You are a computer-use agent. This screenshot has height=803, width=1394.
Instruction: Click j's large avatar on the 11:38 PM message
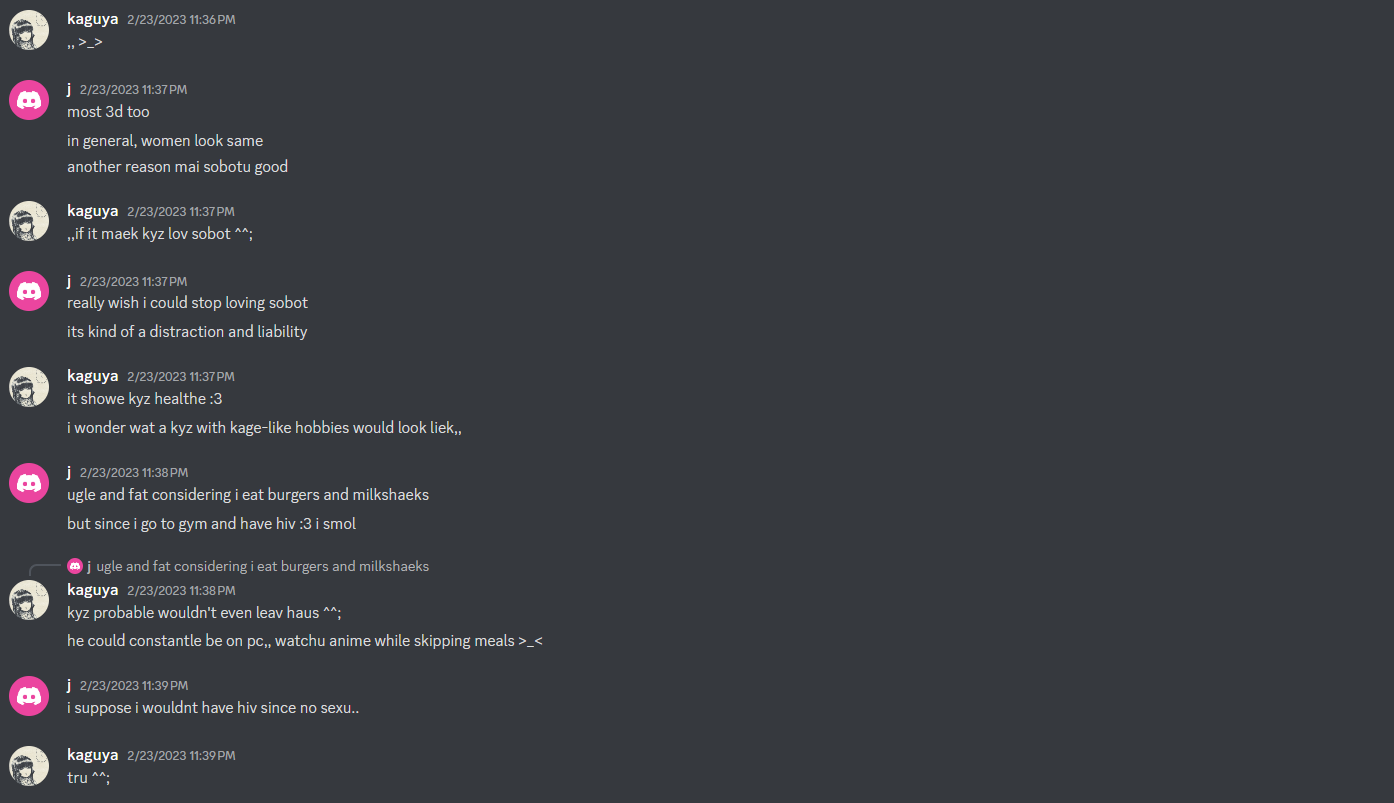pyautogui.click(x=29, y=483)
